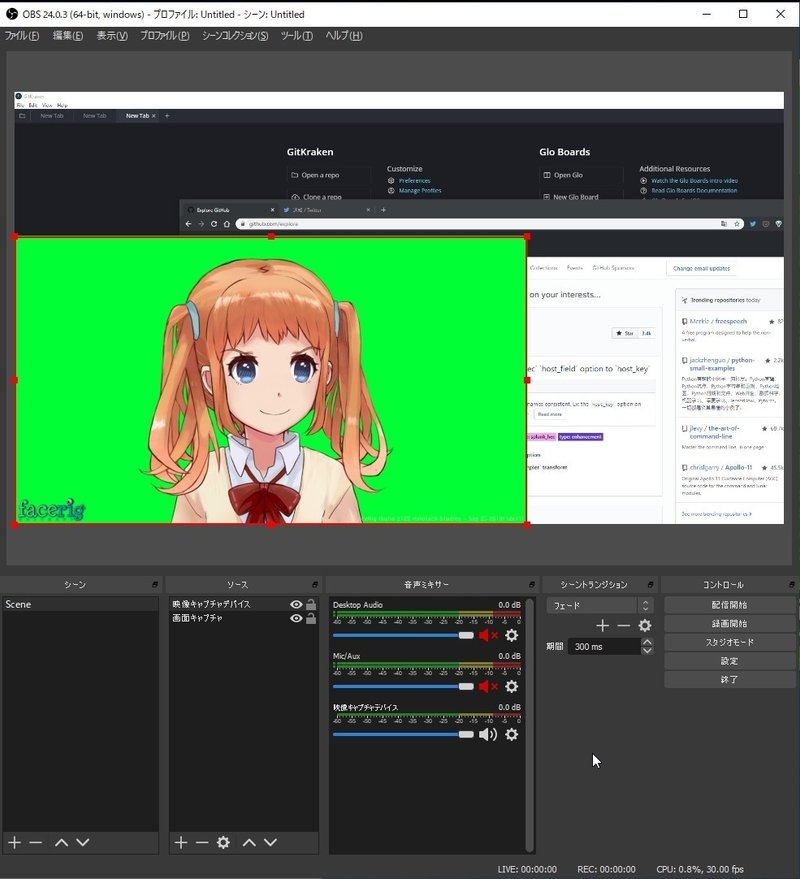Remove selected source with minus icon
The height and width of the screenshot is (879, 800).
tap(202, 842)
